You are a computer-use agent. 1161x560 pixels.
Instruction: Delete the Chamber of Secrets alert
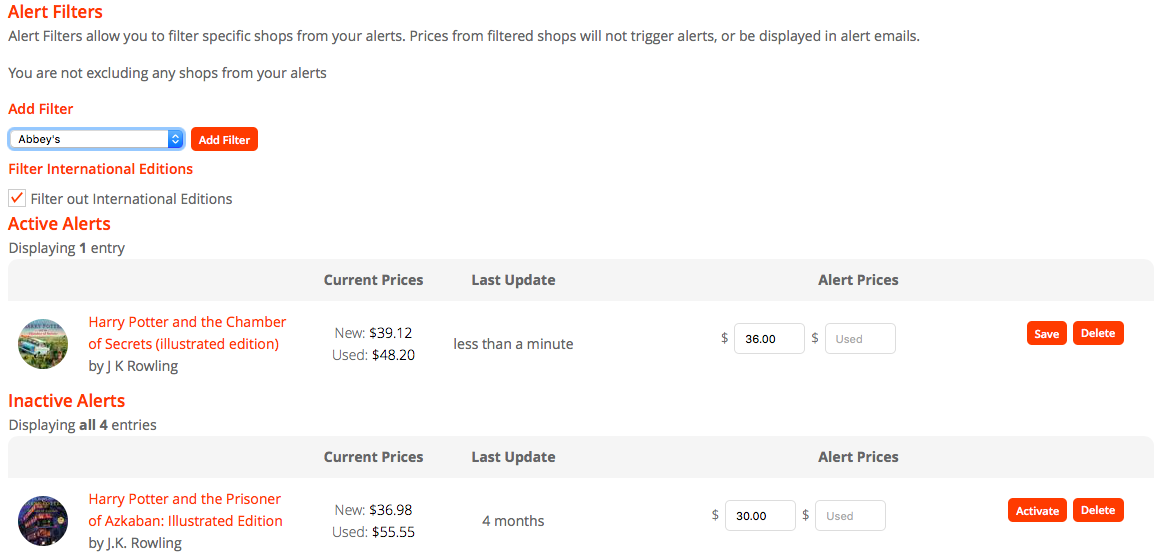coord(1098,333)
